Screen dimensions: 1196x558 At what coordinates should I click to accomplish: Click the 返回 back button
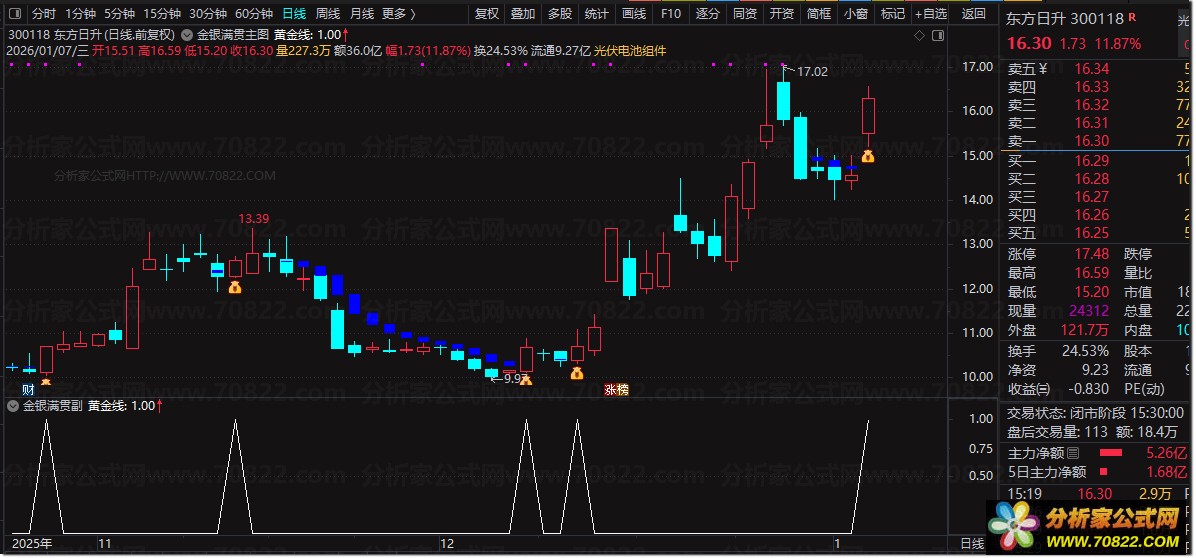(x=973, y=14)
